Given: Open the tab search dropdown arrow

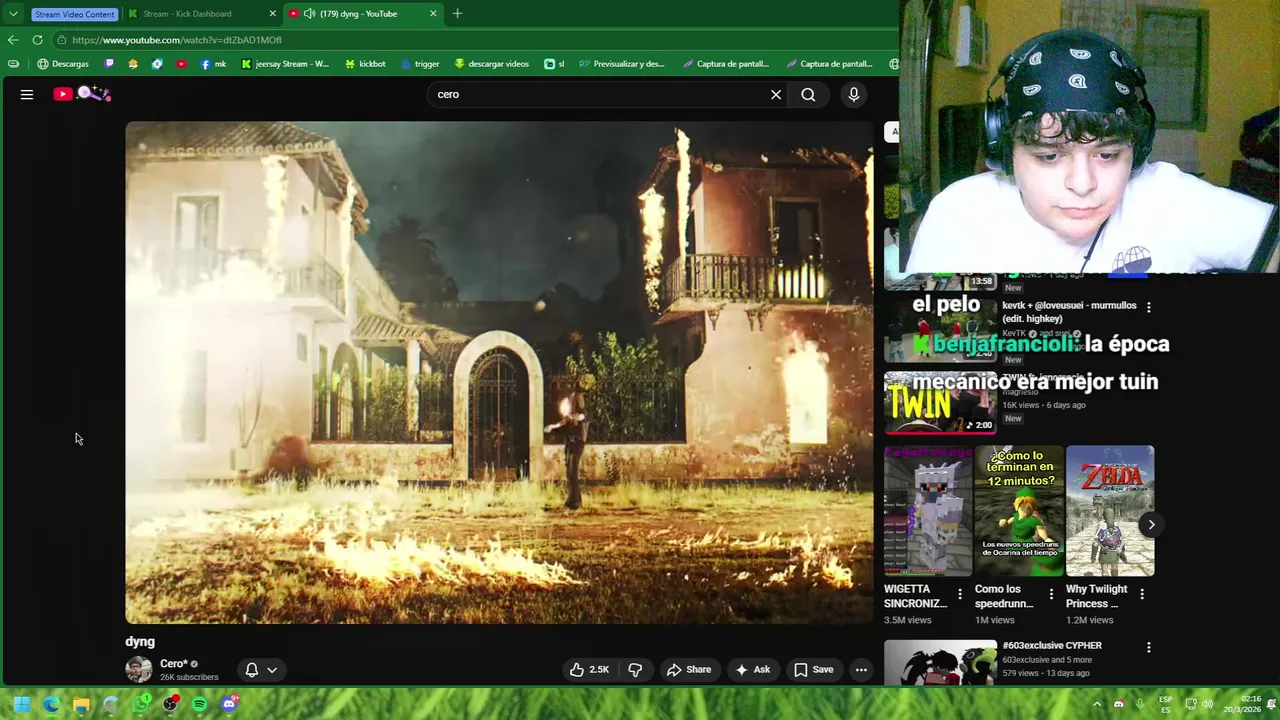Looking at the screenshot, I should pyautogui.click(x=13, y=14).
